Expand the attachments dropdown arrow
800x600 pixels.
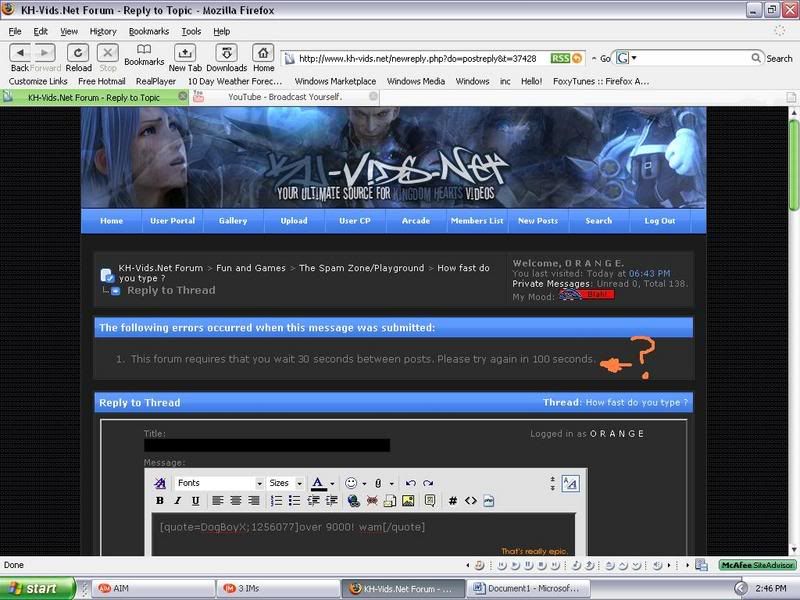[x=392, y=483]
